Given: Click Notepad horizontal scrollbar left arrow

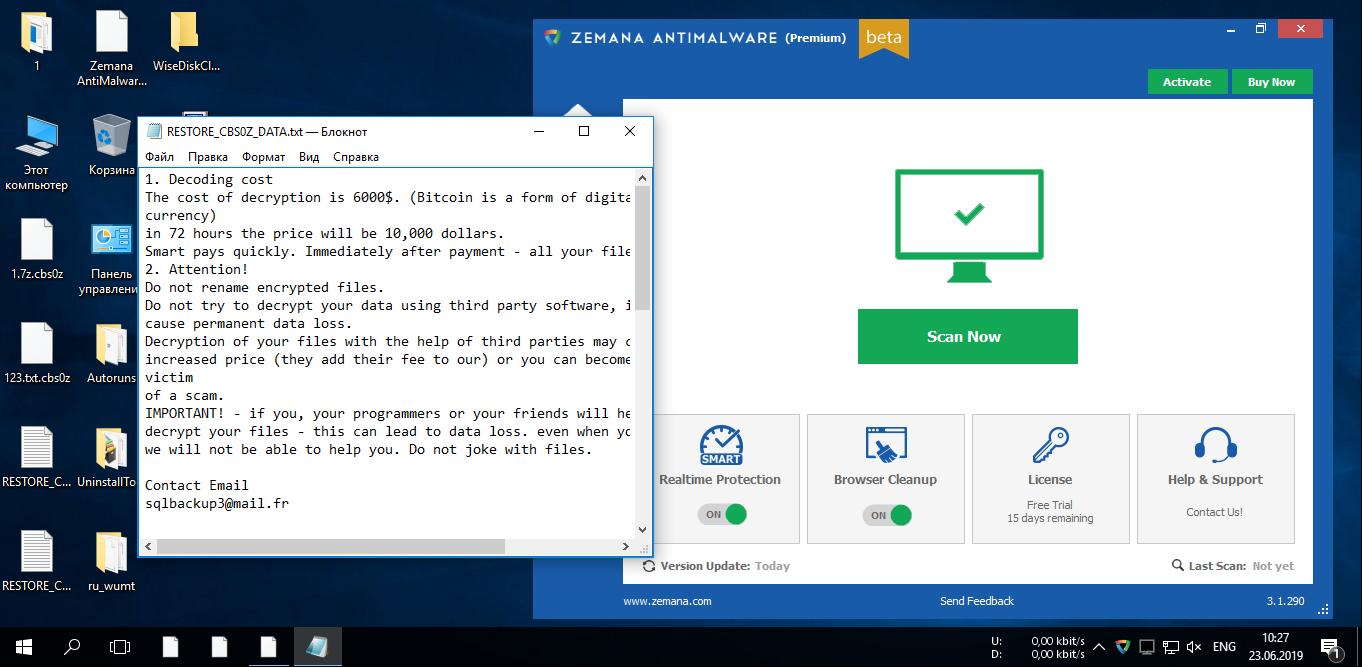Looking at the screenshot, I should [148, 547].
